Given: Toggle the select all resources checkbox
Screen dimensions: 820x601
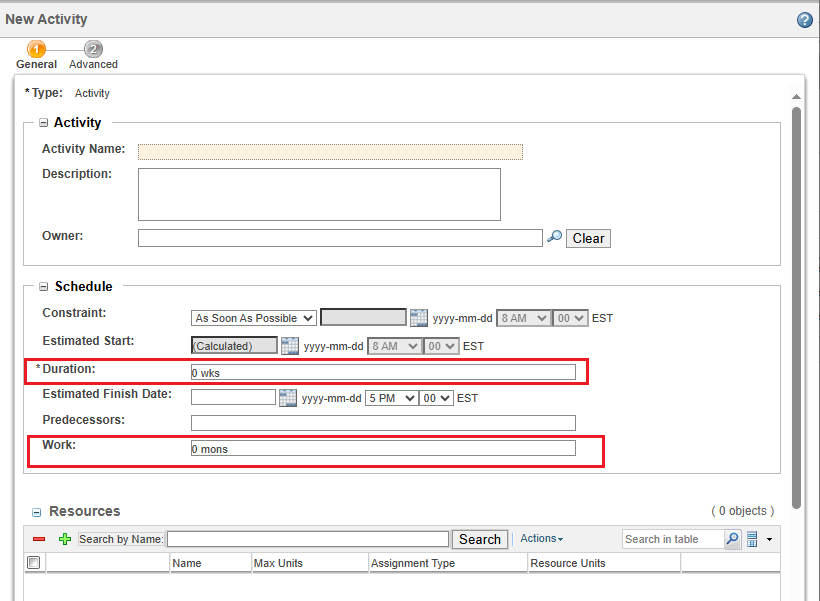Looking at the screenshot, I should (34, 563).
